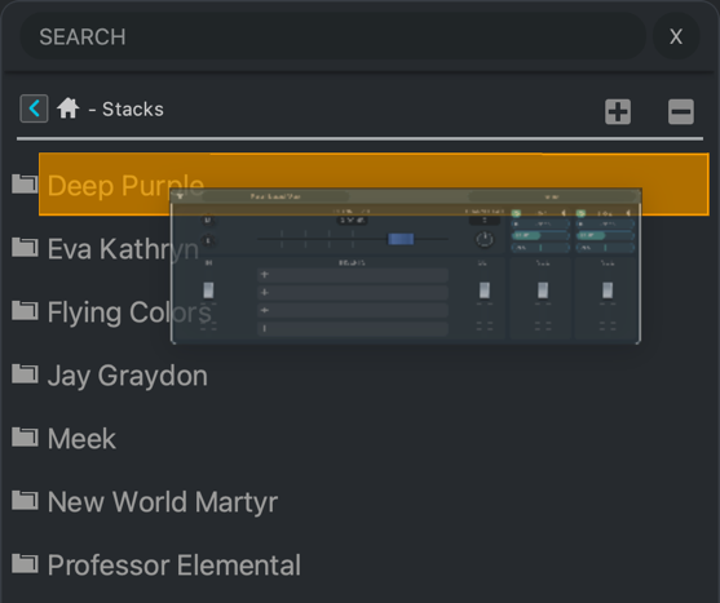Click the disclosure triangle on dragged preview
The width and height of the screenshot is (720, 603).
click(180, 197)
